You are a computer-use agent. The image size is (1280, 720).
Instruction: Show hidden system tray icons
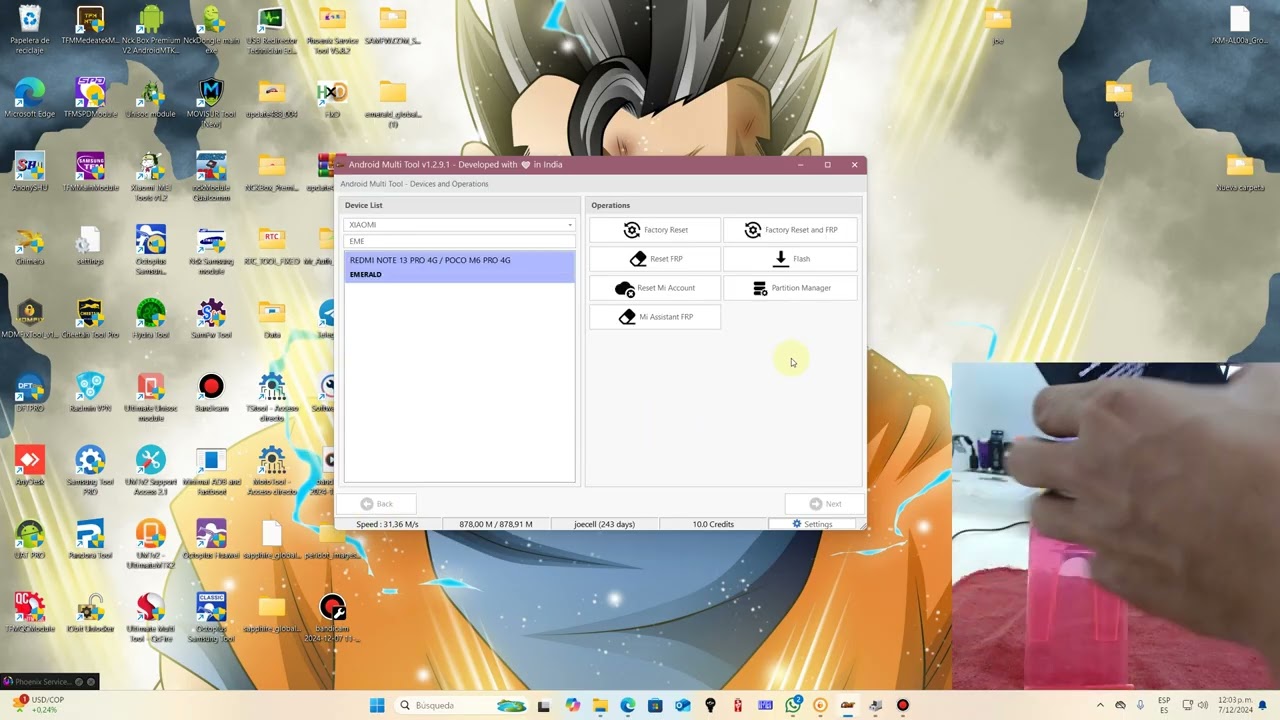[1100, 705]
